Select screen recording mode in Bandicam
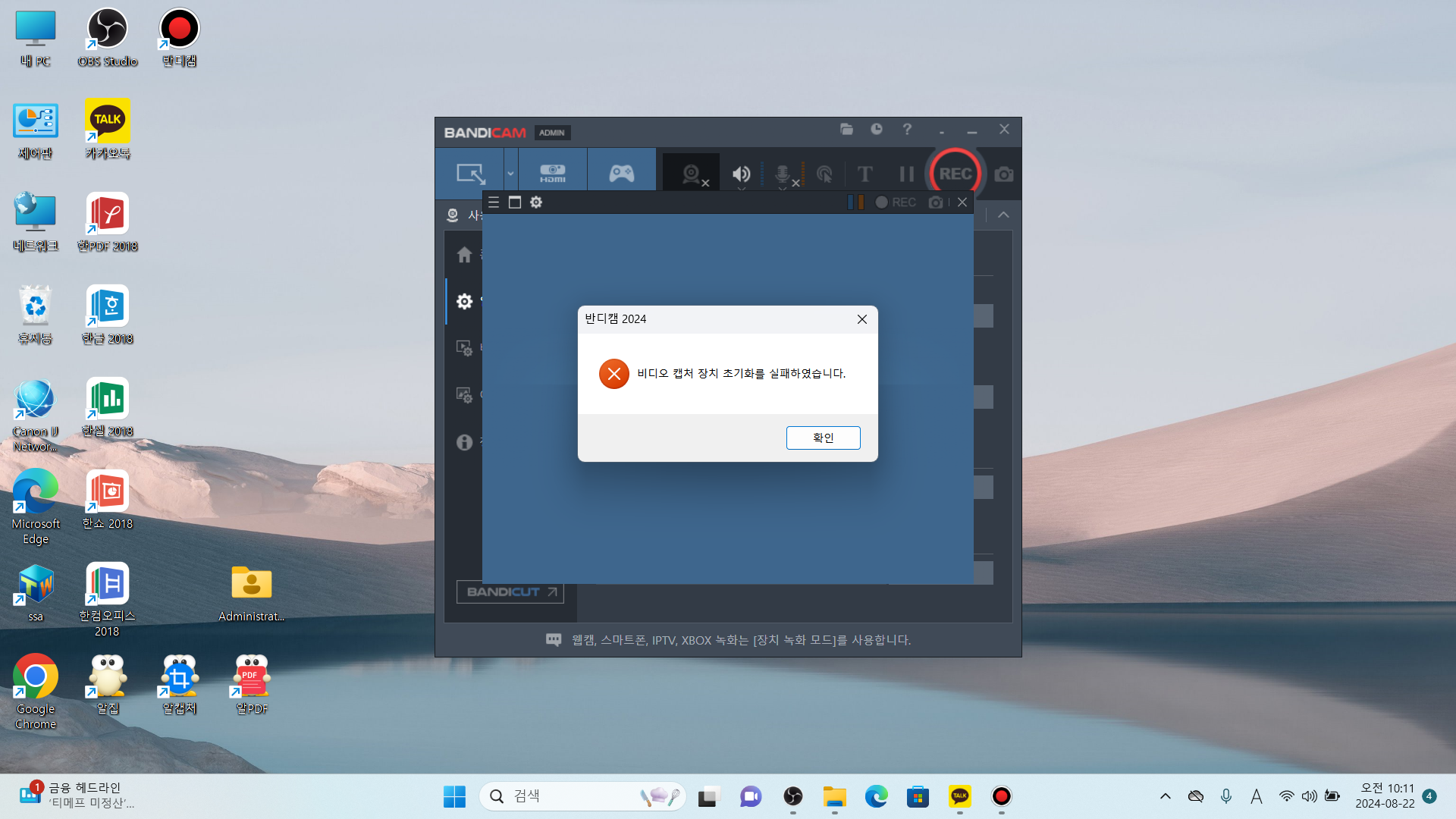1456x819 pixels. tap(470, 174)
